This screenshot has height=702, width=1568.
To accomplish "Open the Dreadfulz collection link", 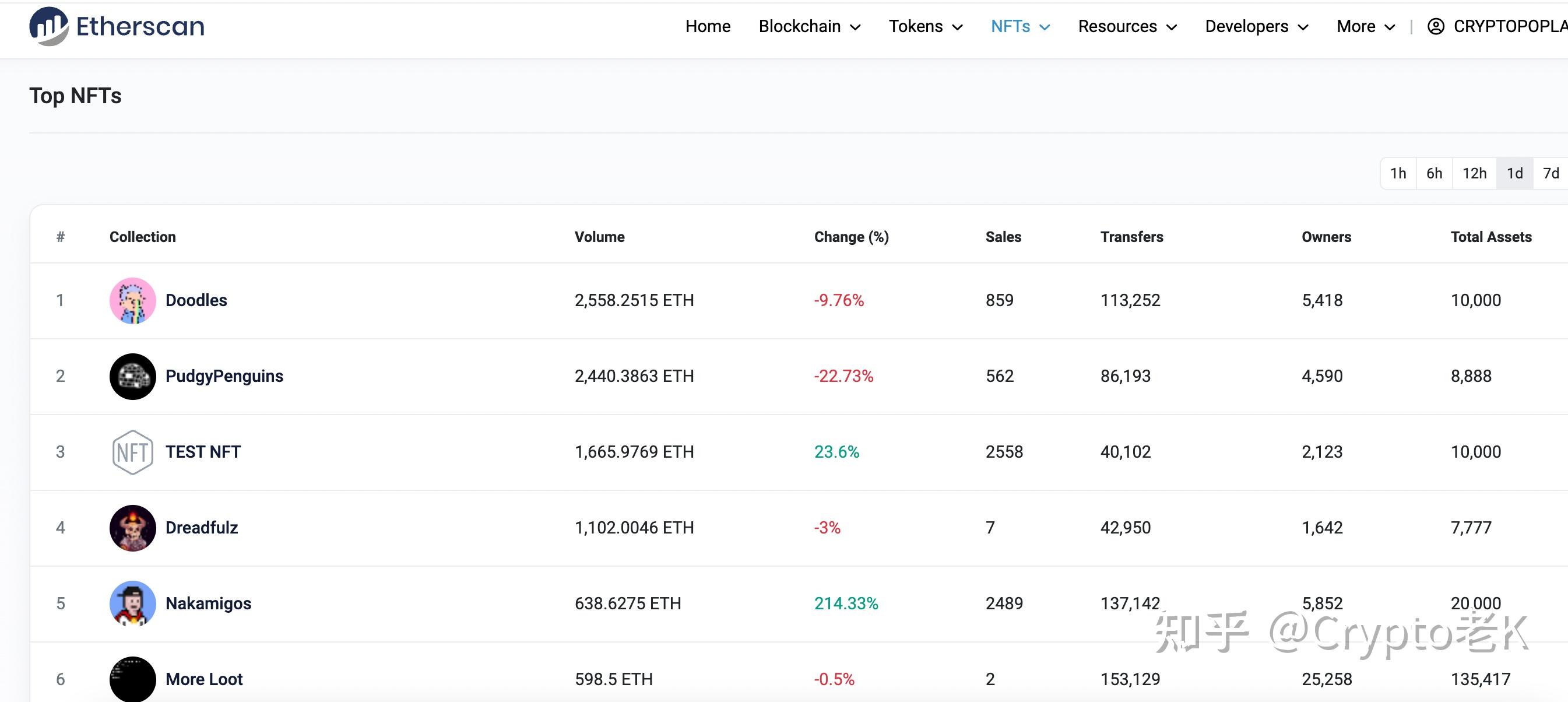I will pyautogui.click(x=202, y=528).
